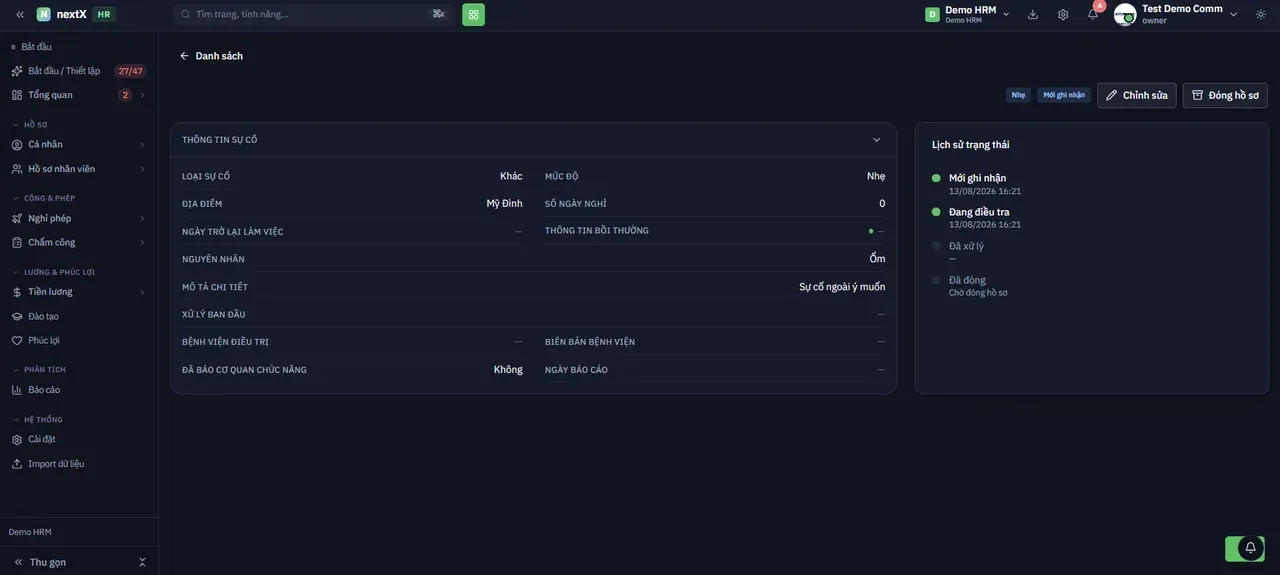
Task: Click the collapse arrows icon beside Thu gọn
Action: [142, 562]
